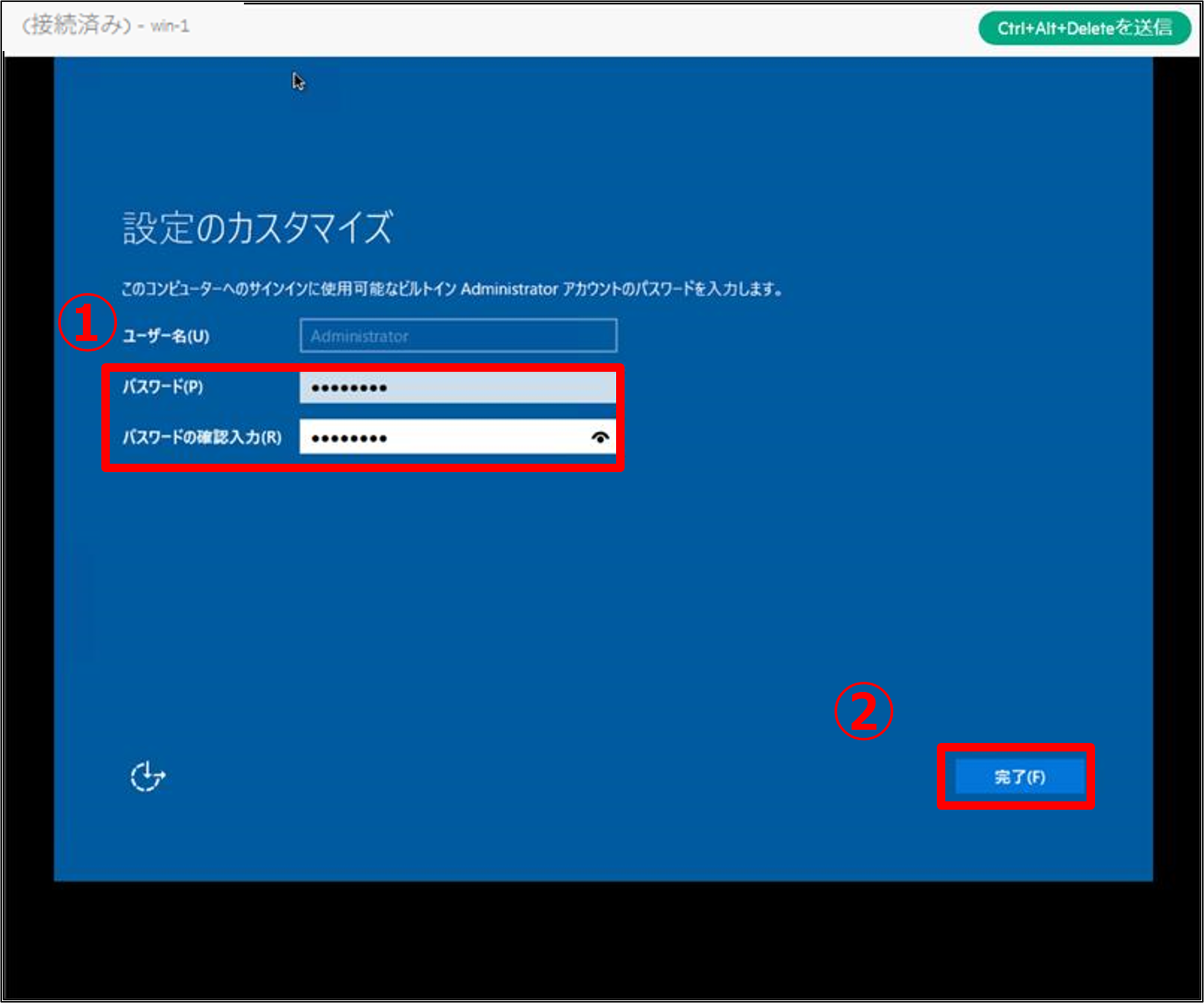Image resolution: width=1204 pixels, height=1003 pixels.
Task: Click the ユーザー名(U) label
Action: pyautogui.click(x=166, y=336)
